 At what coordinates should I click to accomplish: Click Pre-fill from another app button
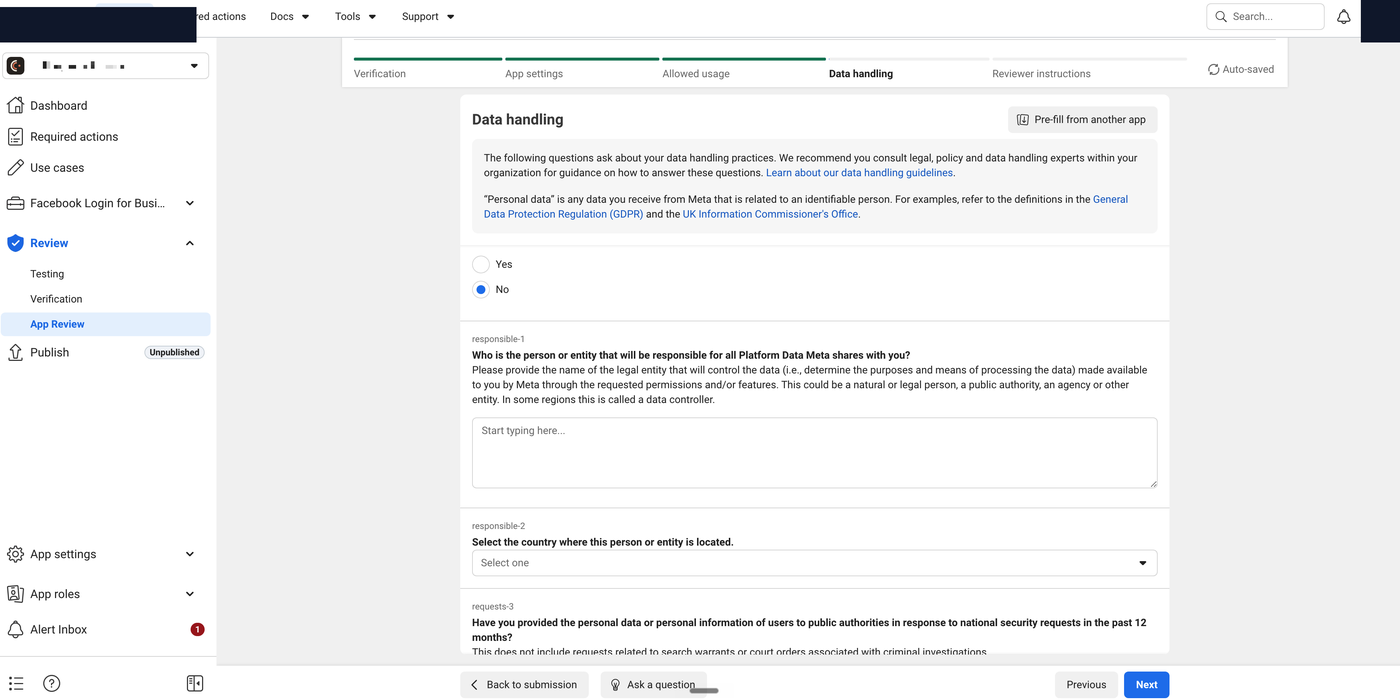pos(1082,120)
